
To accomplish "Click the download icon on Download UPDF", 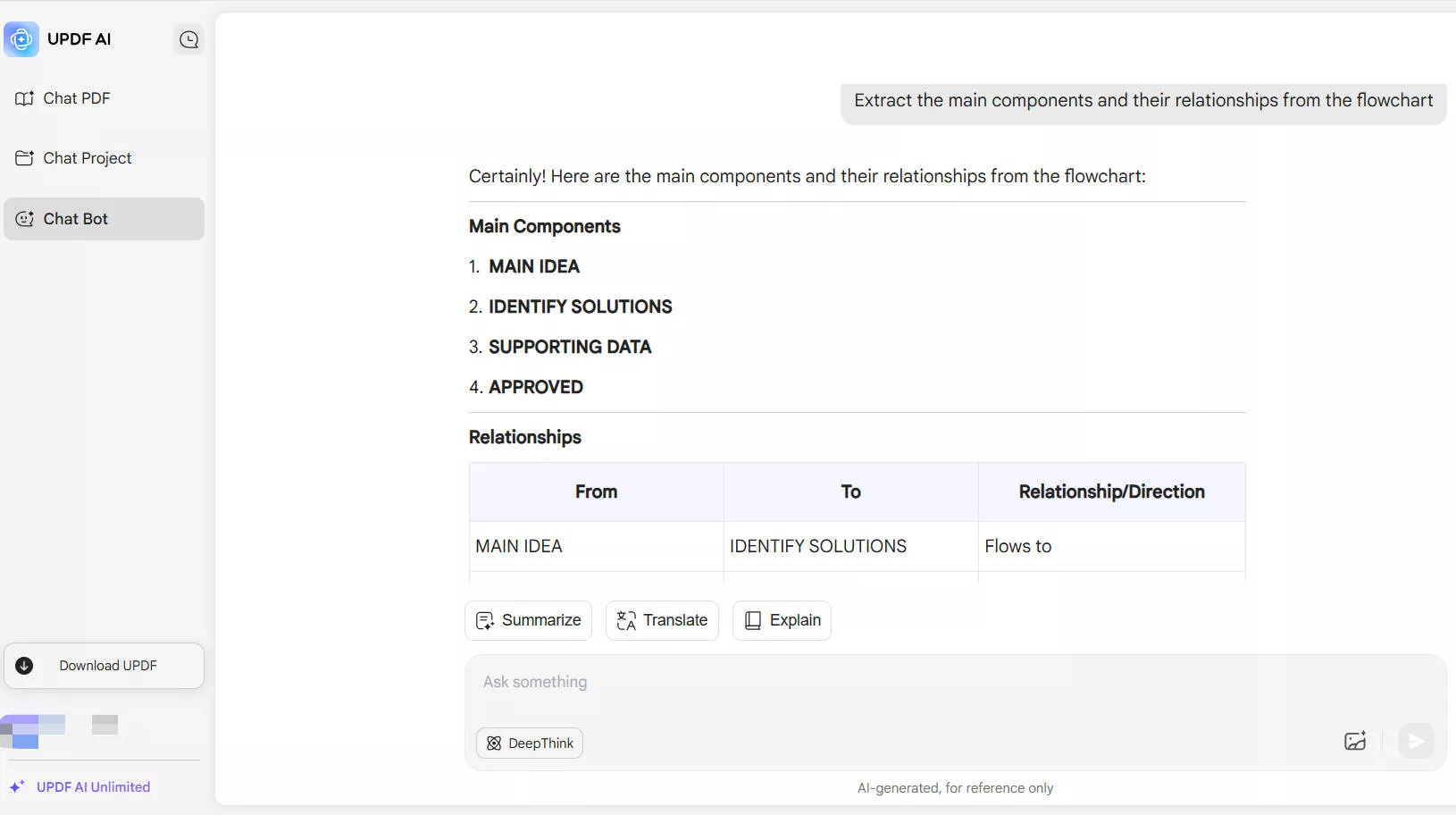I will pyautogui.click(x=24, y=666).
